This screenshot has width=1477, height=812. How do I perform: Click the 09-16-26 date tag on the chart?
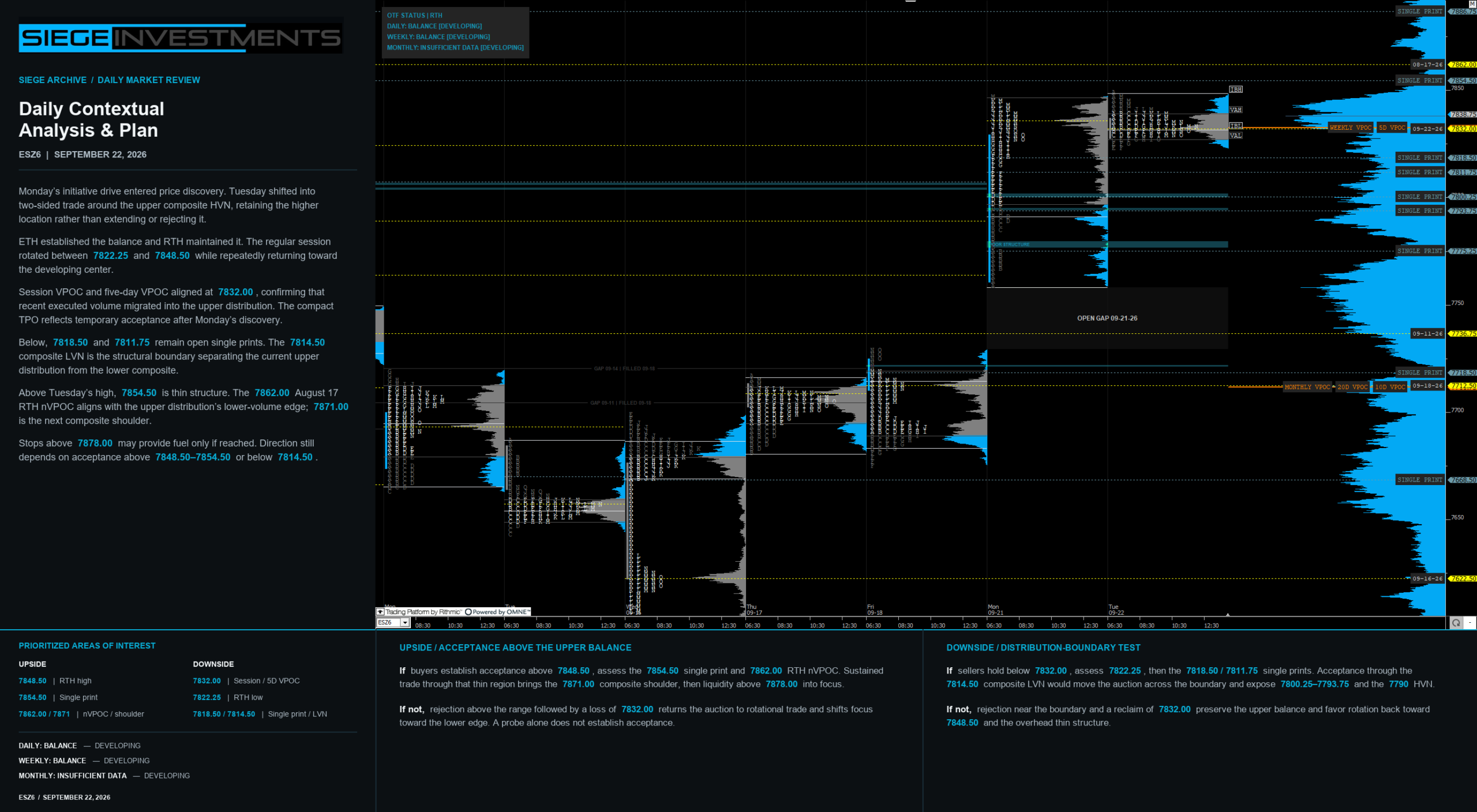pos(1427,578)
